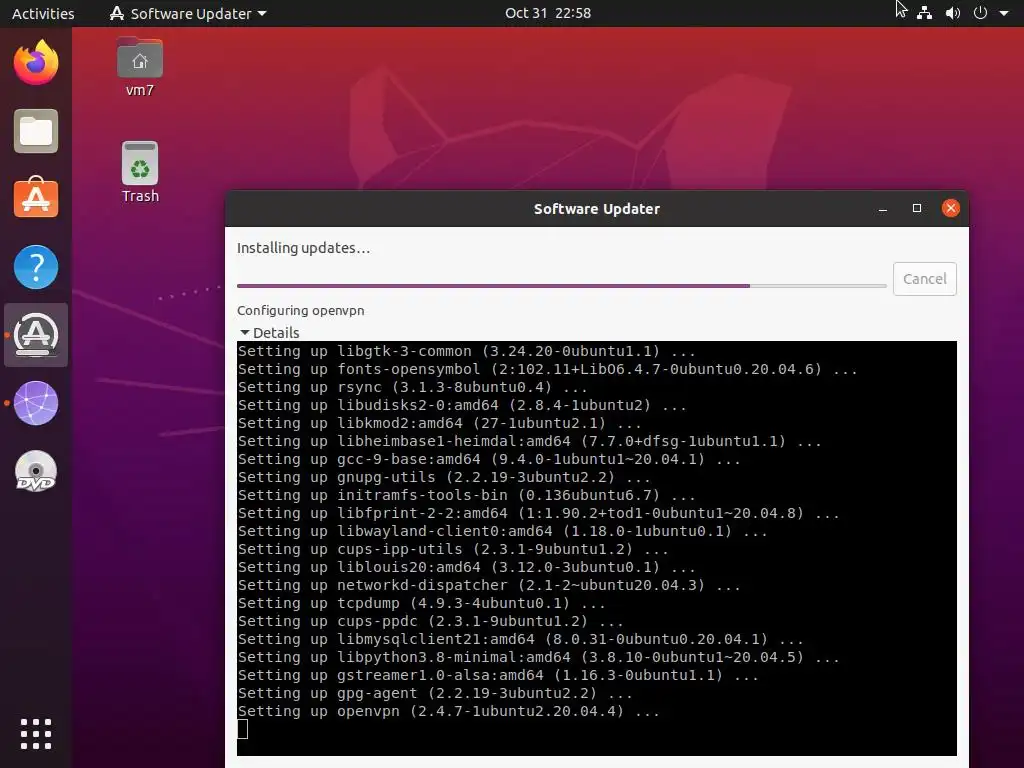Click line "Setting up libgtk-3-common"
Image resolution: width=1024 pixels, height=768 pixels.
pyautogui.click(x=466, y=351)
